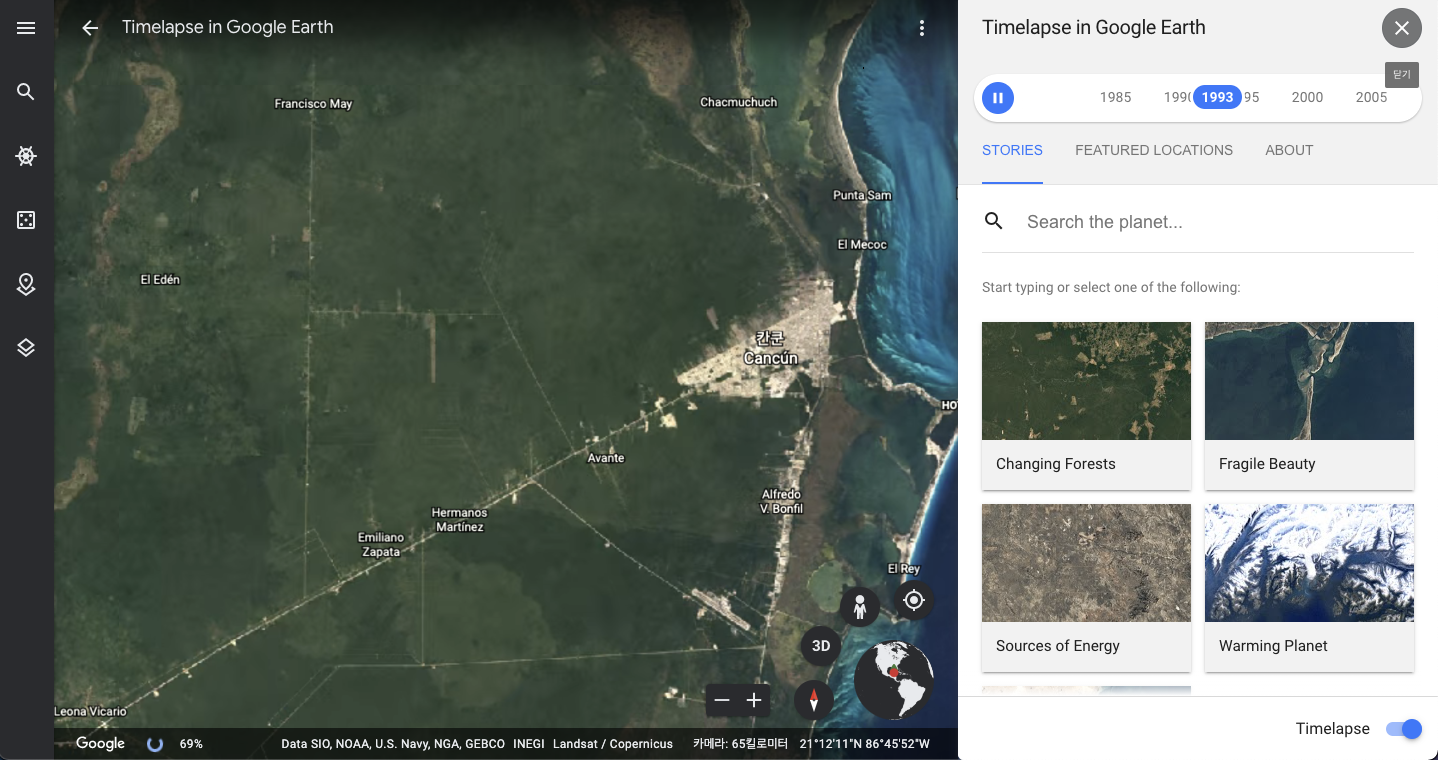Pause the timelapse playback
Viewport: 1438px width, 760px height.
998,97
